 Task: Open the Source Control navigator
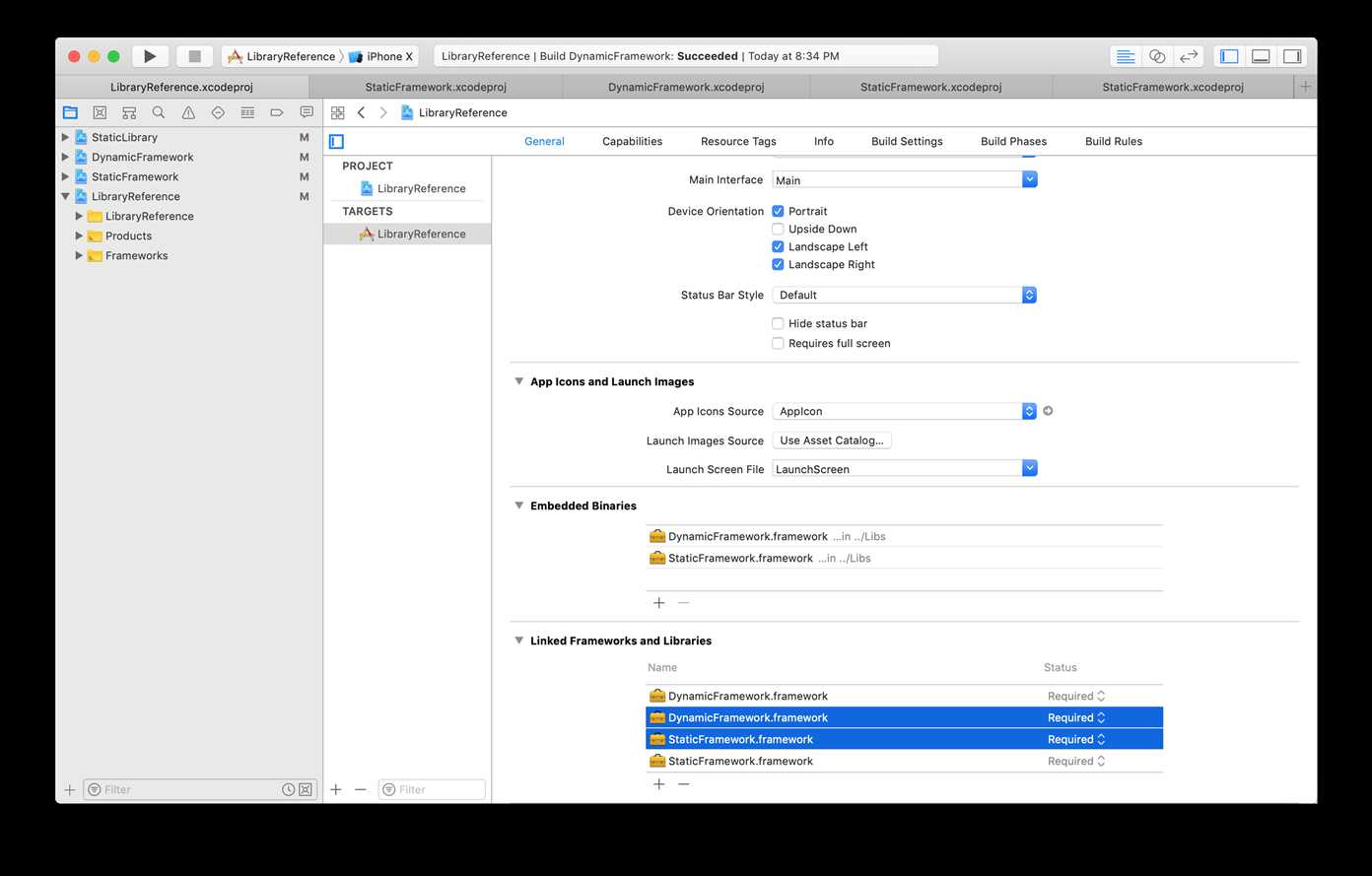pos(100,112)
